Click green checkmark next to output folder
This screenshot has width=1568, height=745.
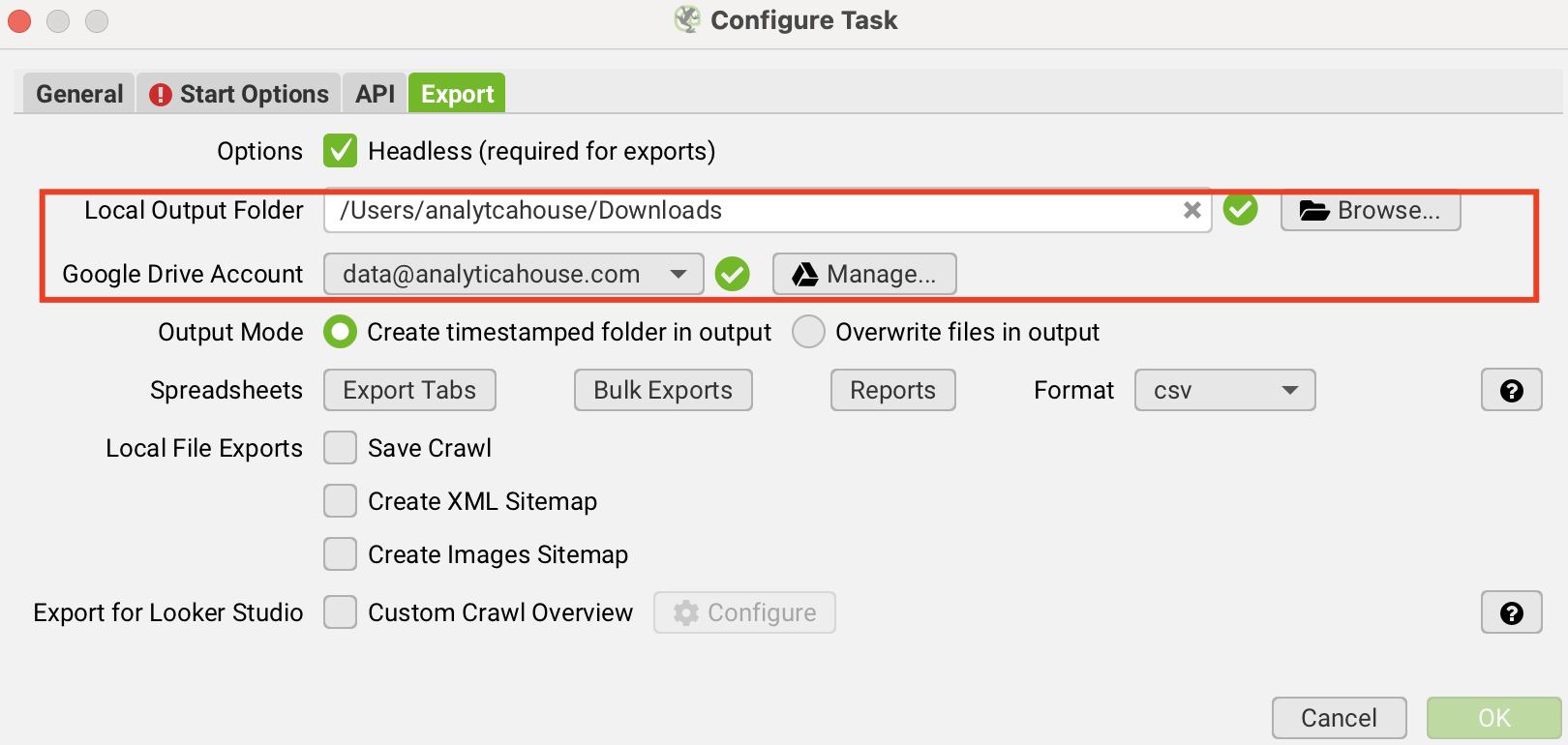[1240, 208]
